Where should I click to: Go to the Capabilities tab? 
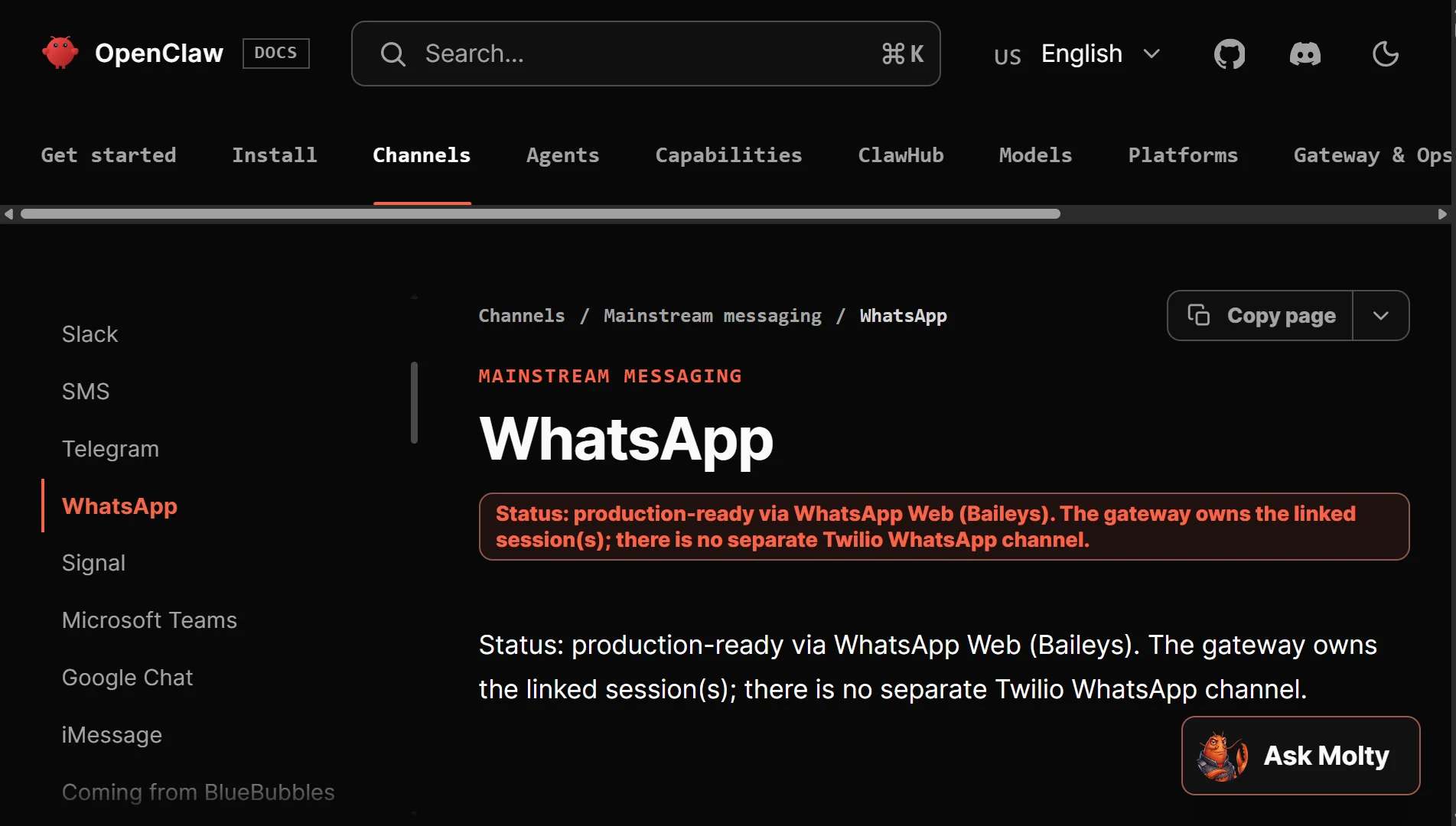pos(728,155)
